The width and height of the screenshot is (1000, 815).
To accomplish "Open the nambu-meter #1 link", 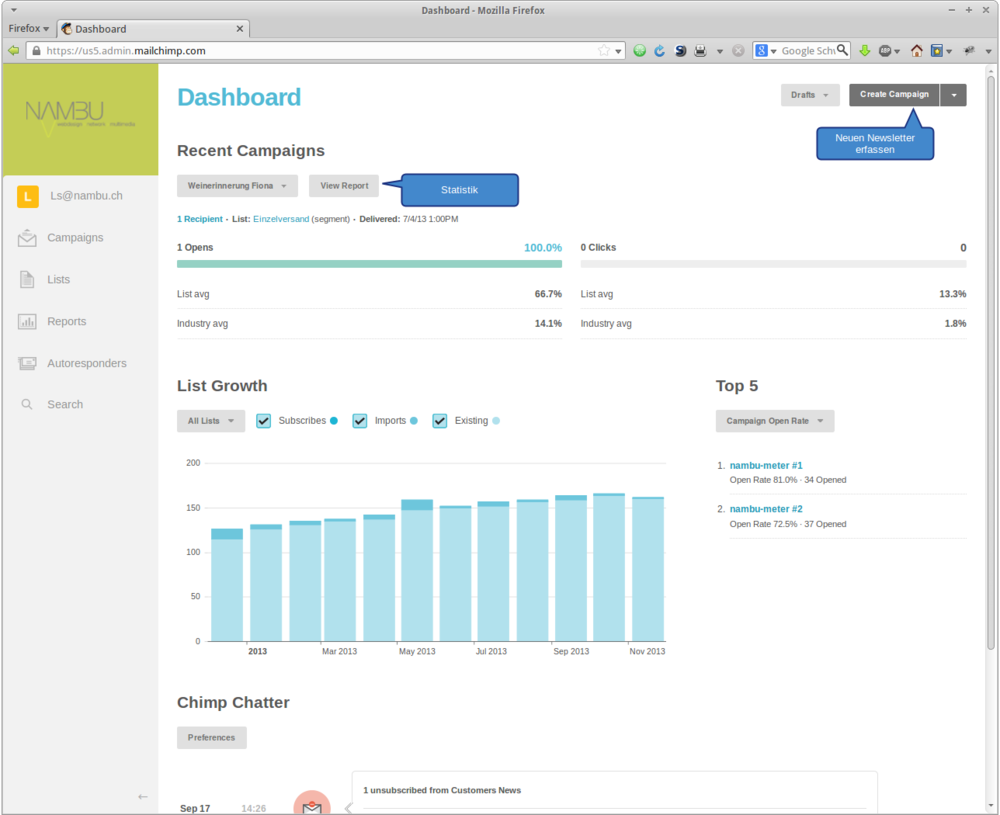I will click(766, 466).
